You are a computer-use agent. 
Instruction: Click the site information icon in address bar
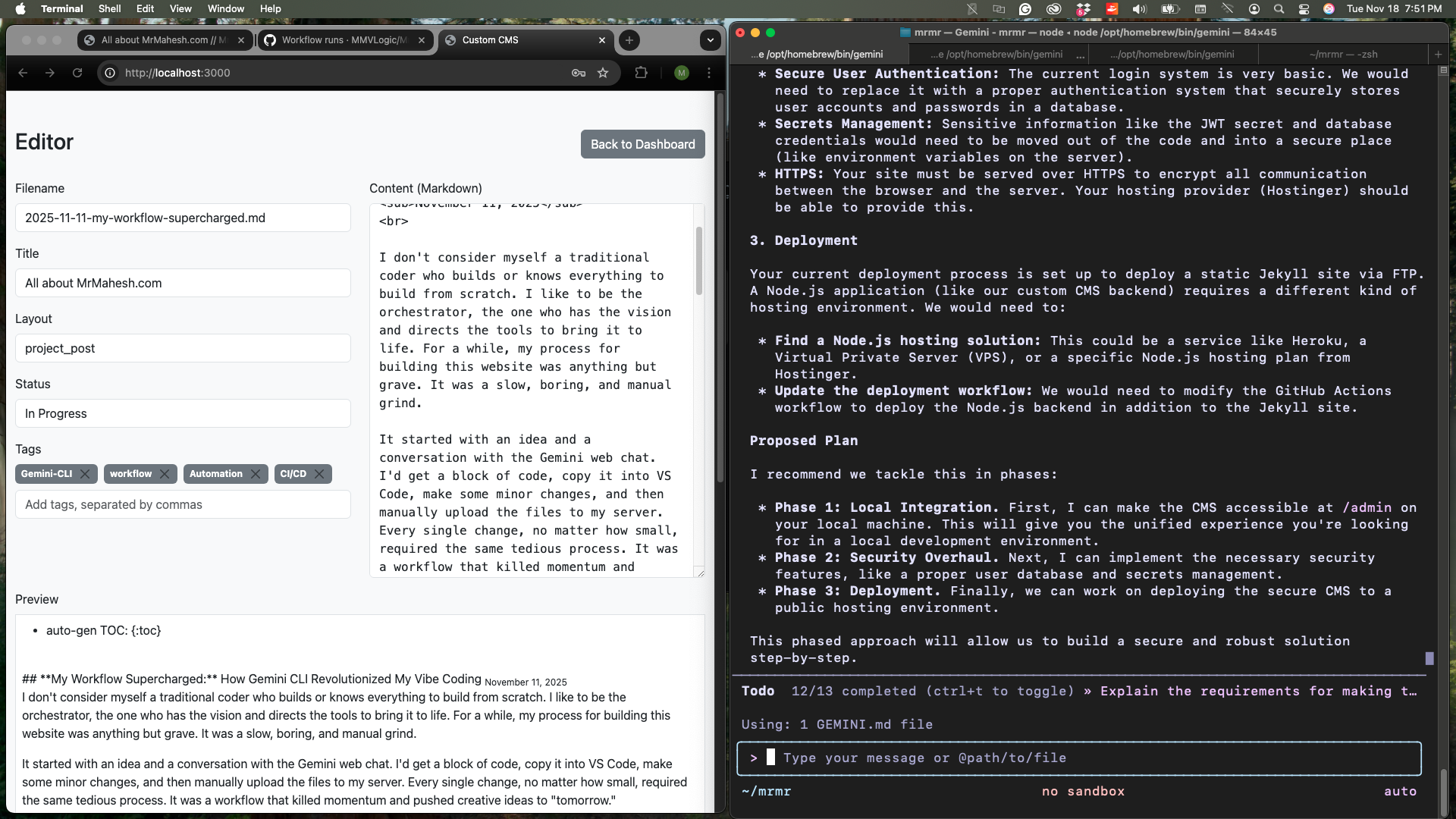[x=110, y=73]
